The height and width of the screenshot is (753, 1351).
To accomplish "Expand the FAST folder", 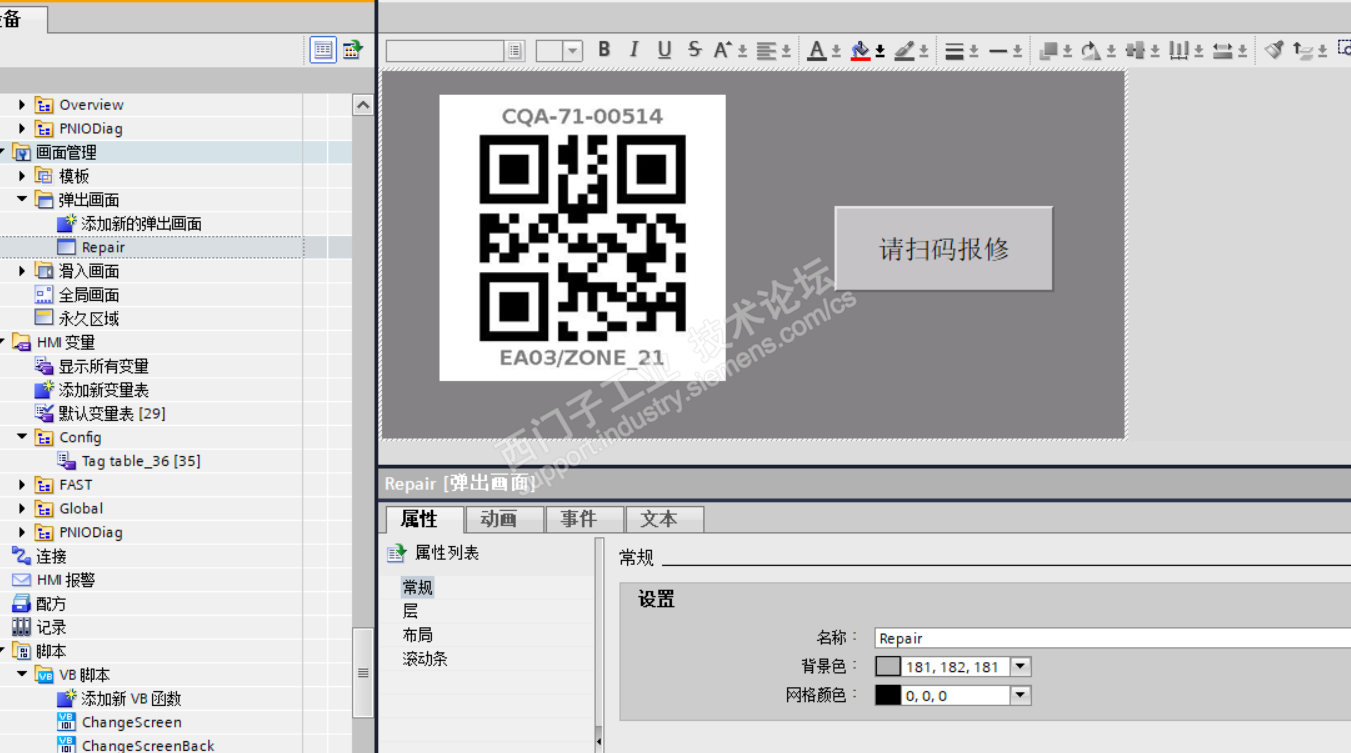I will (22, 485).
